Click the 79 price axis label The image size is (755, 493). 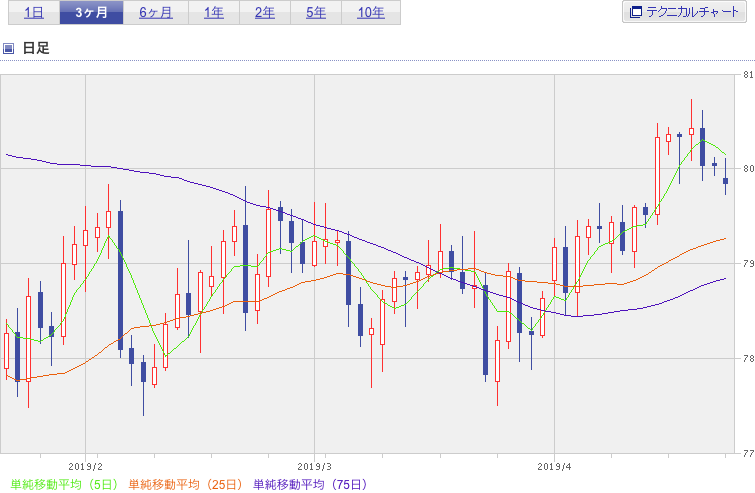748,263
